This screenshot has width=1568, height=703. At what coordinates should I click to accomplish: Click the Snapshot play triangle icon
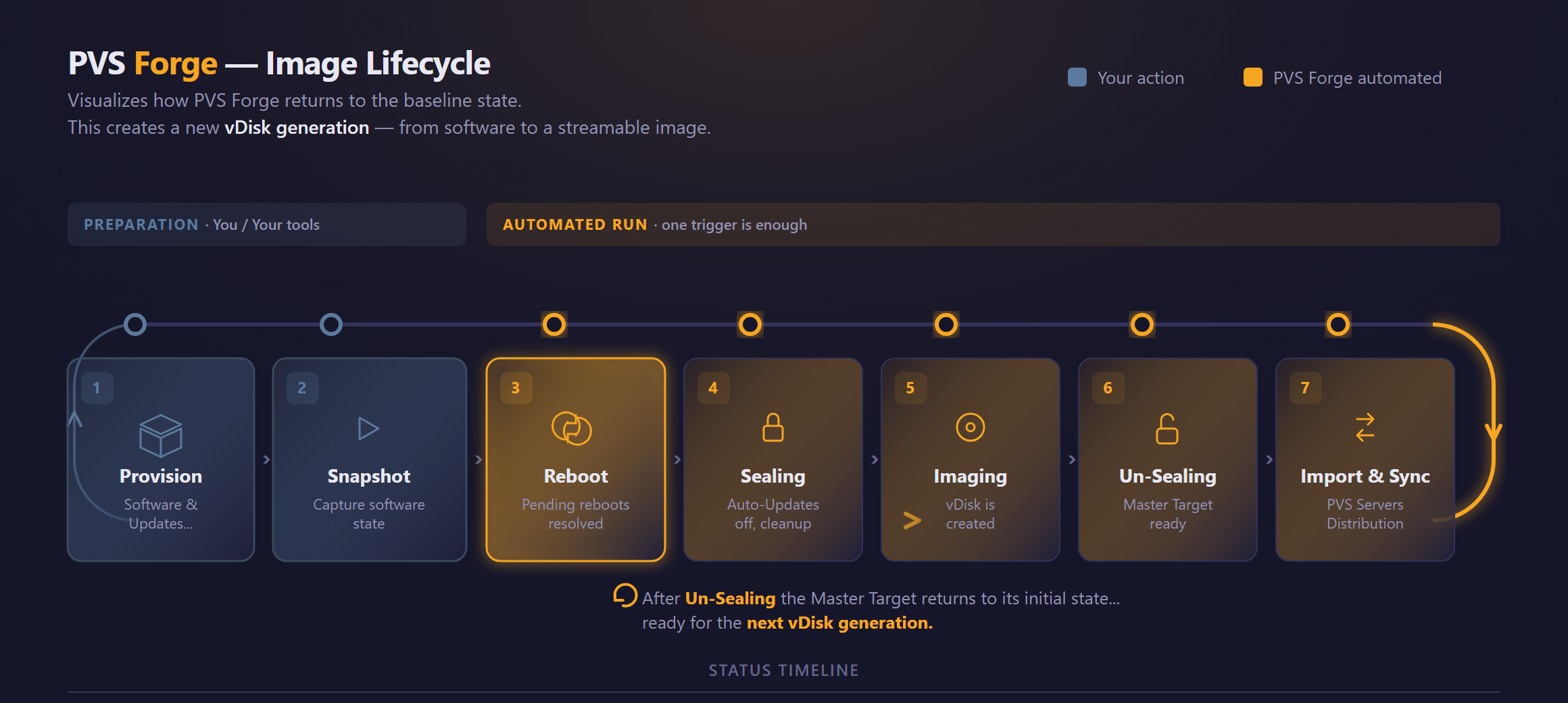click(x=368, y=429)
